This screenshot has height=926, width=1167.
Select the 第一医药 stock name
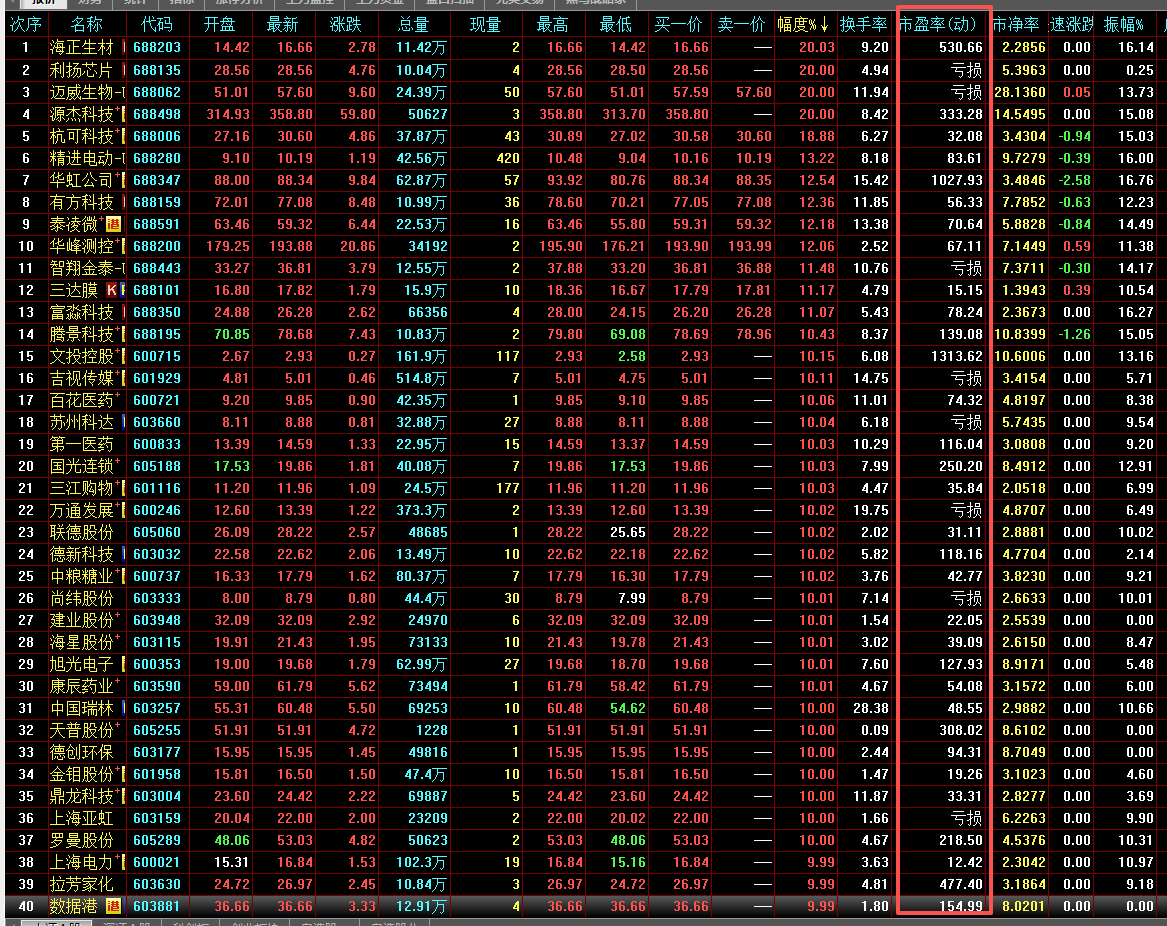pyautogui.click(x=82, y=444)
